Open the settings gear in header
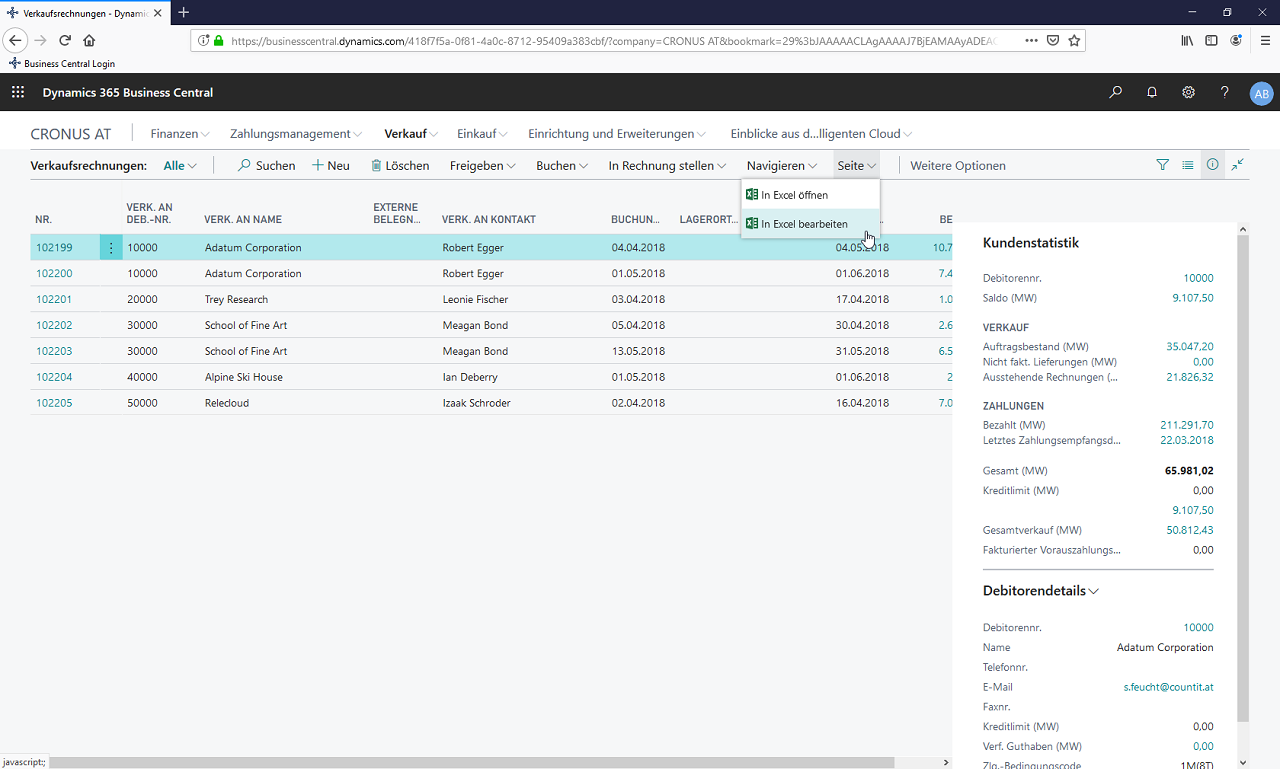This screenshot has width=1280, height=769. point(1189,92)
